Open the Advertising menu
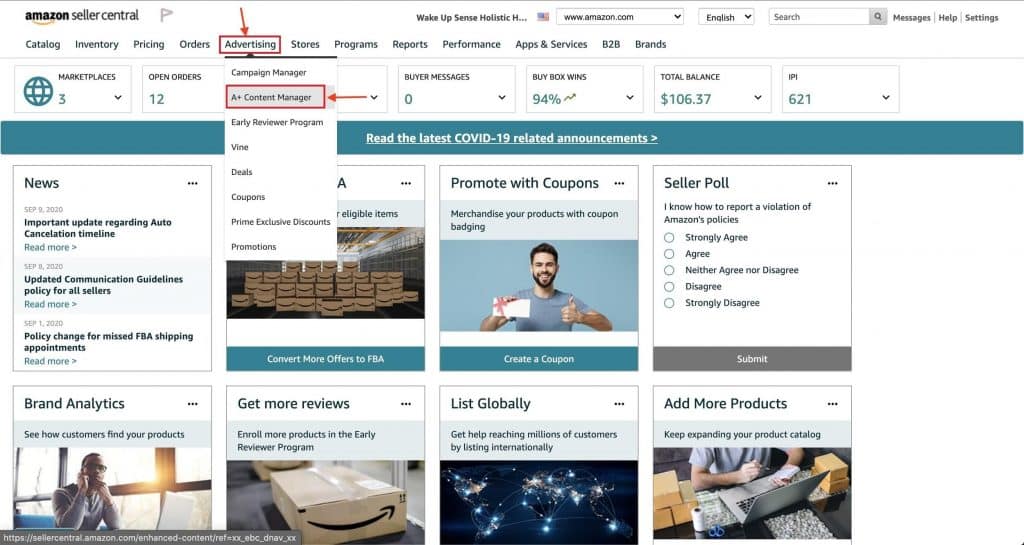The height and width of the screenshot is (545, 1024). [250, 44]
